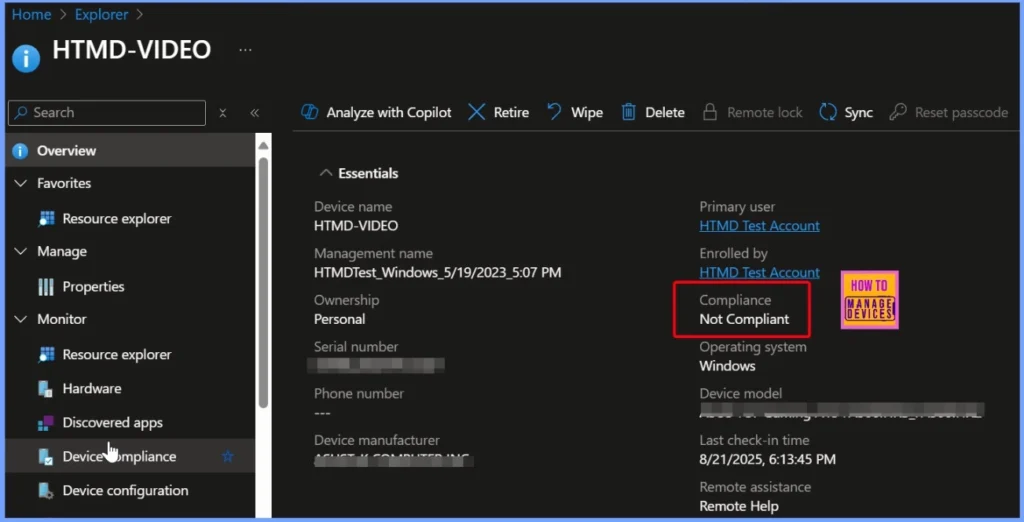The height and width of the screenshot is (522, 1024).
Task: Click Resource explorer icon under Monitor
Action: click(x=46, y=355)
